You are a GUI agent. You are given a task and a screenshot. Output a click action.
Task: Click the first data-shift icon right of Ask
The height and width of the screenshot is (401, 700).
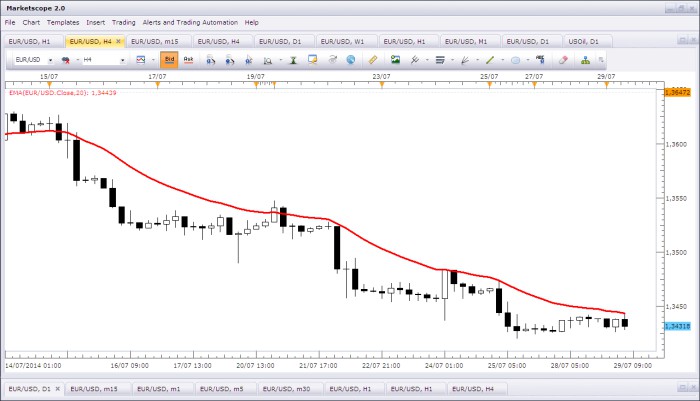coord(210,60)
